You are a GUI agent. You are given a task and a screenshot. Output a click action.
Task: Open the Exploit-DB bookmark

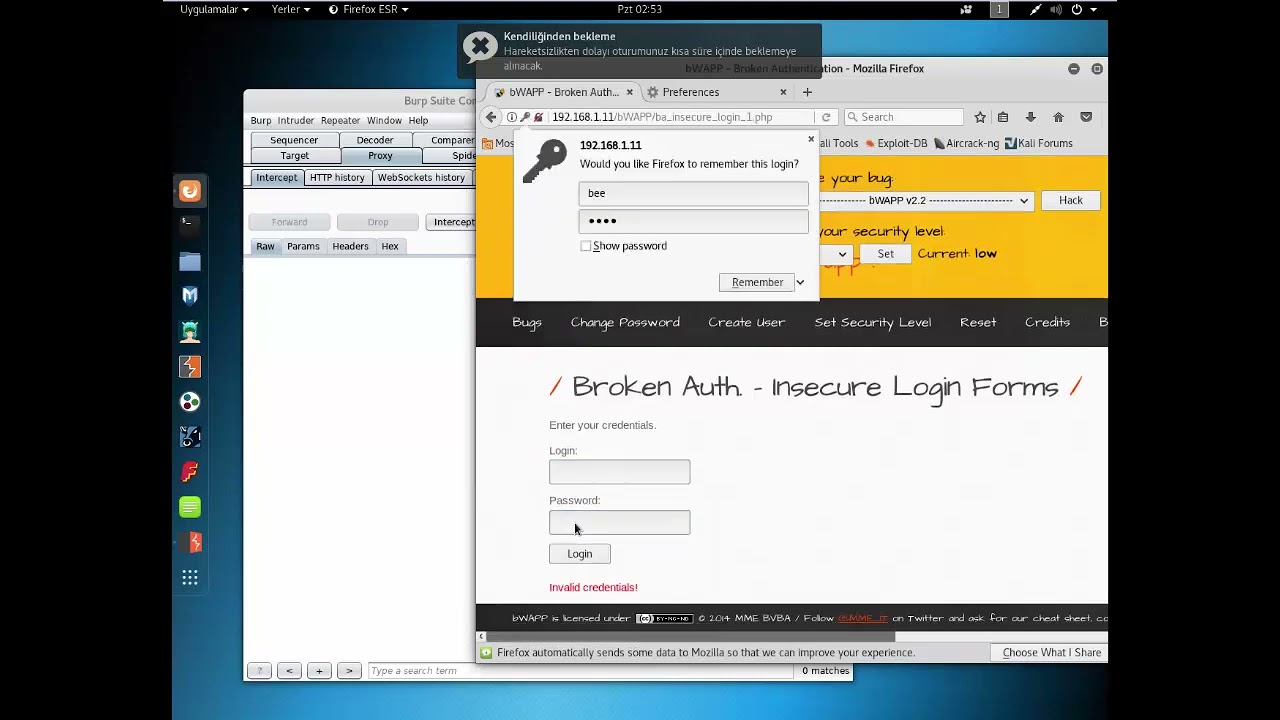point(894,143)
